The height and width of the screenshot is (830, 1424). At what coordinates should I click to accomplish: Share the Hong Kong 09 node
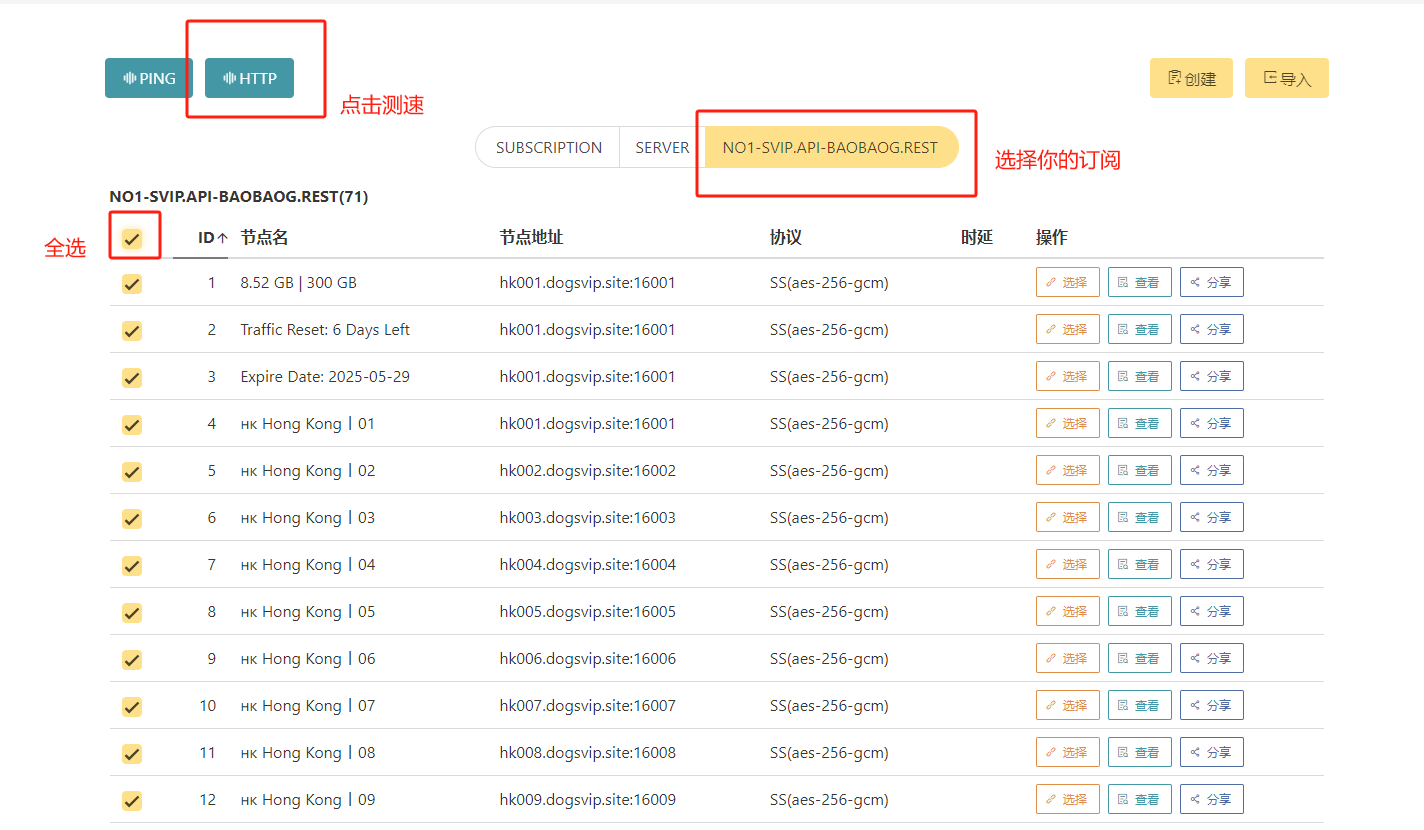[x=1211, y=800]
